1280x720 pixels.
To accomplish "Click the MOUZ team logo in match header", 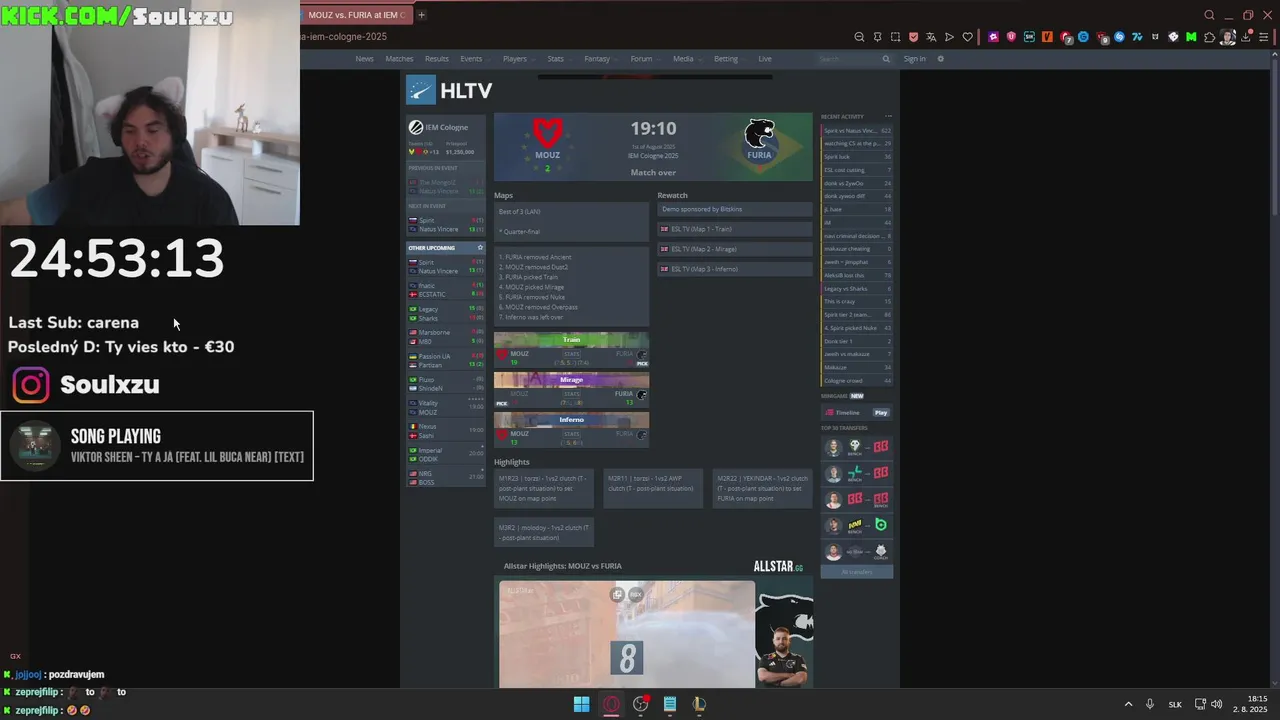I will pos(547,134).
